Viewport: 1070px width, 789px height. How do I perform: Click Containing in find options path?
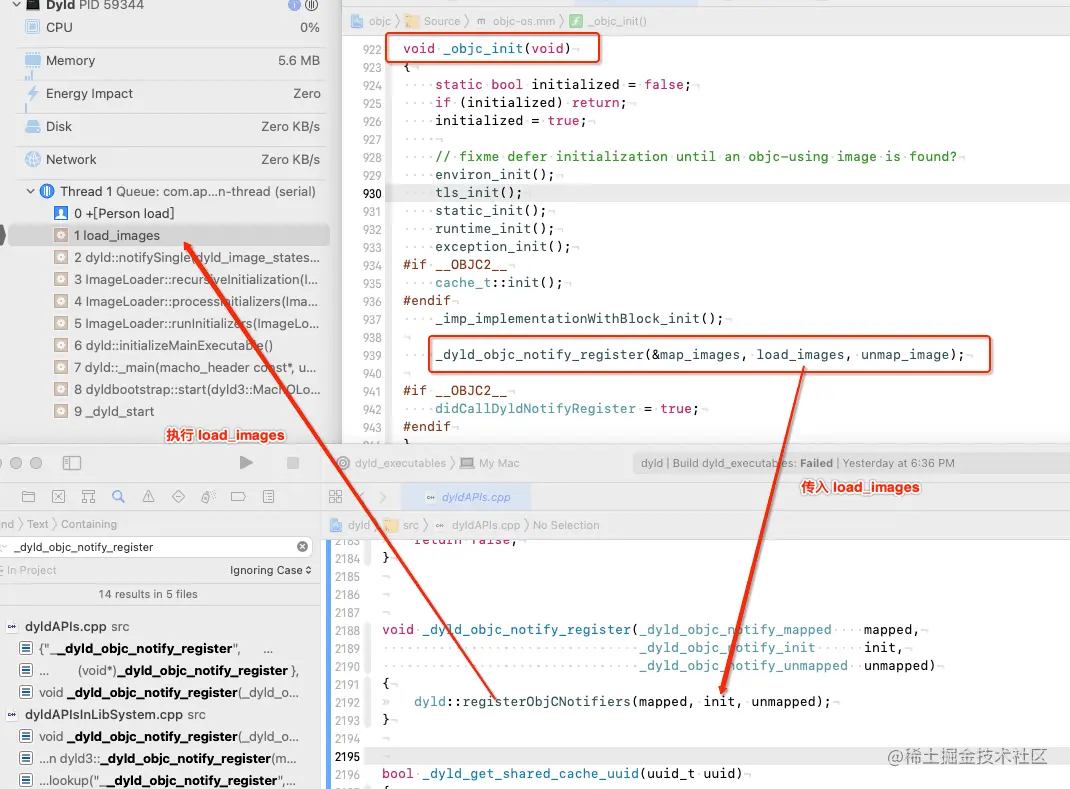89,524
